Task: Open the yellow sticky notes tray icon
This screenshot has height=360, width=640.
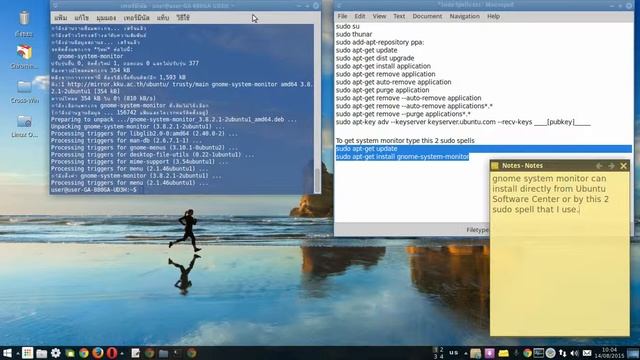Action: [504, 353]
